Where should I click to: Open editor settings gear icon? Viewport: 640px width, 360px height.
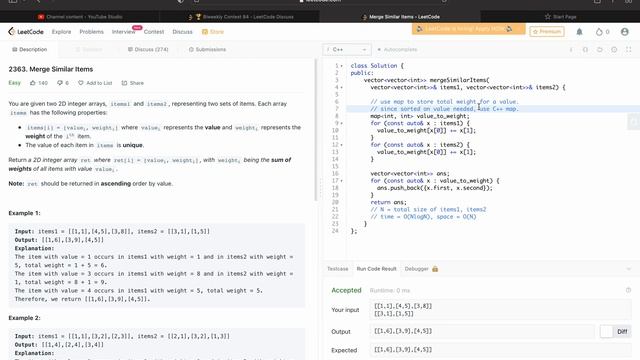[x=614, y=49]
